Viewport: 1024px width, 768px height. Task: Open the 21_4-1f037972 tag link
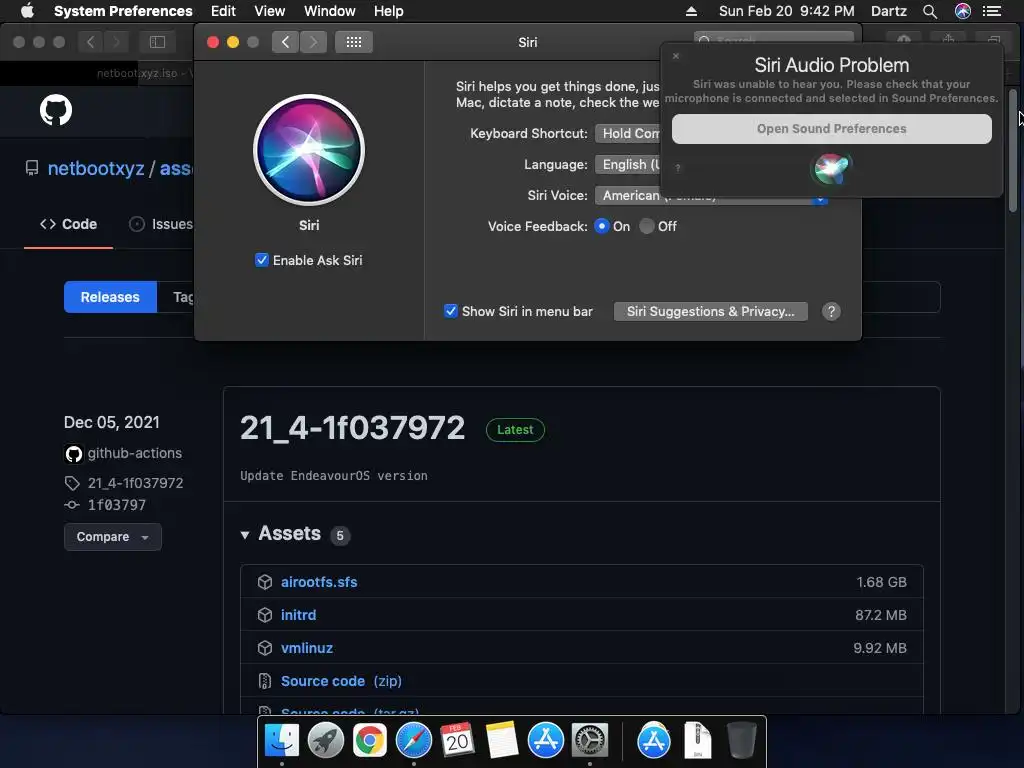point(135,483)
